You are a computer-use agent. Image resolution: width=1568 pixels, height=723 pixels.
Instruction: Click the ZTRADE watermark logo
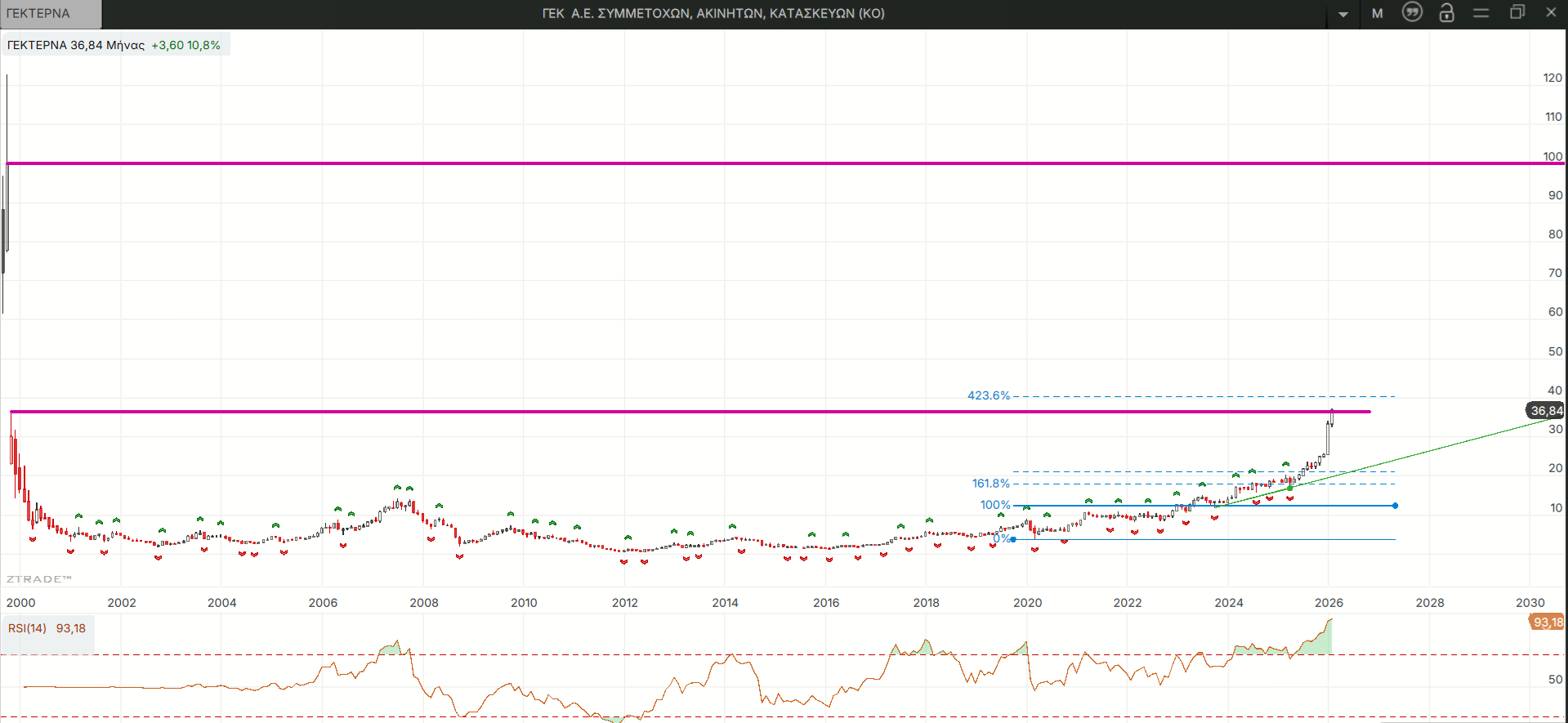(x=39, y=579)
